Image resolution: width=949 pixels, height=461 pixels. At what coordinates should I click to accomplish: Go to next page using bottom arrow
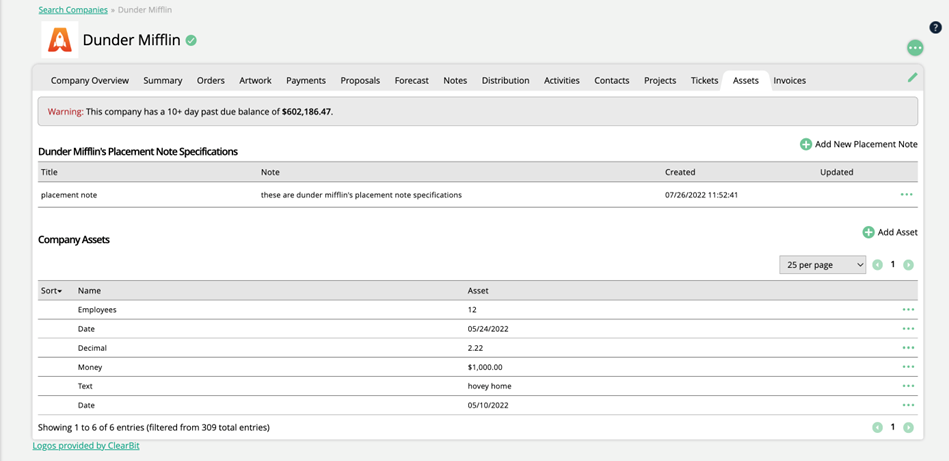click(908, 428)
